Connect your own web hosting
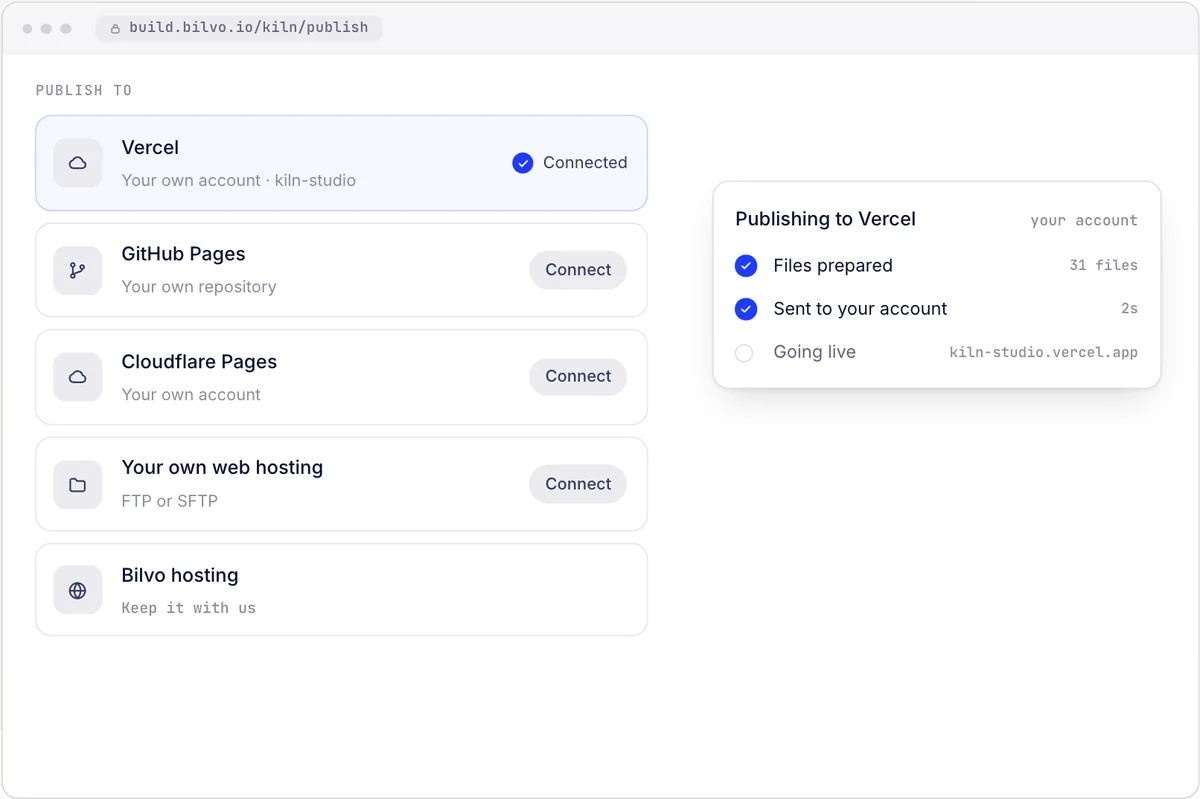 coord(578,484)
